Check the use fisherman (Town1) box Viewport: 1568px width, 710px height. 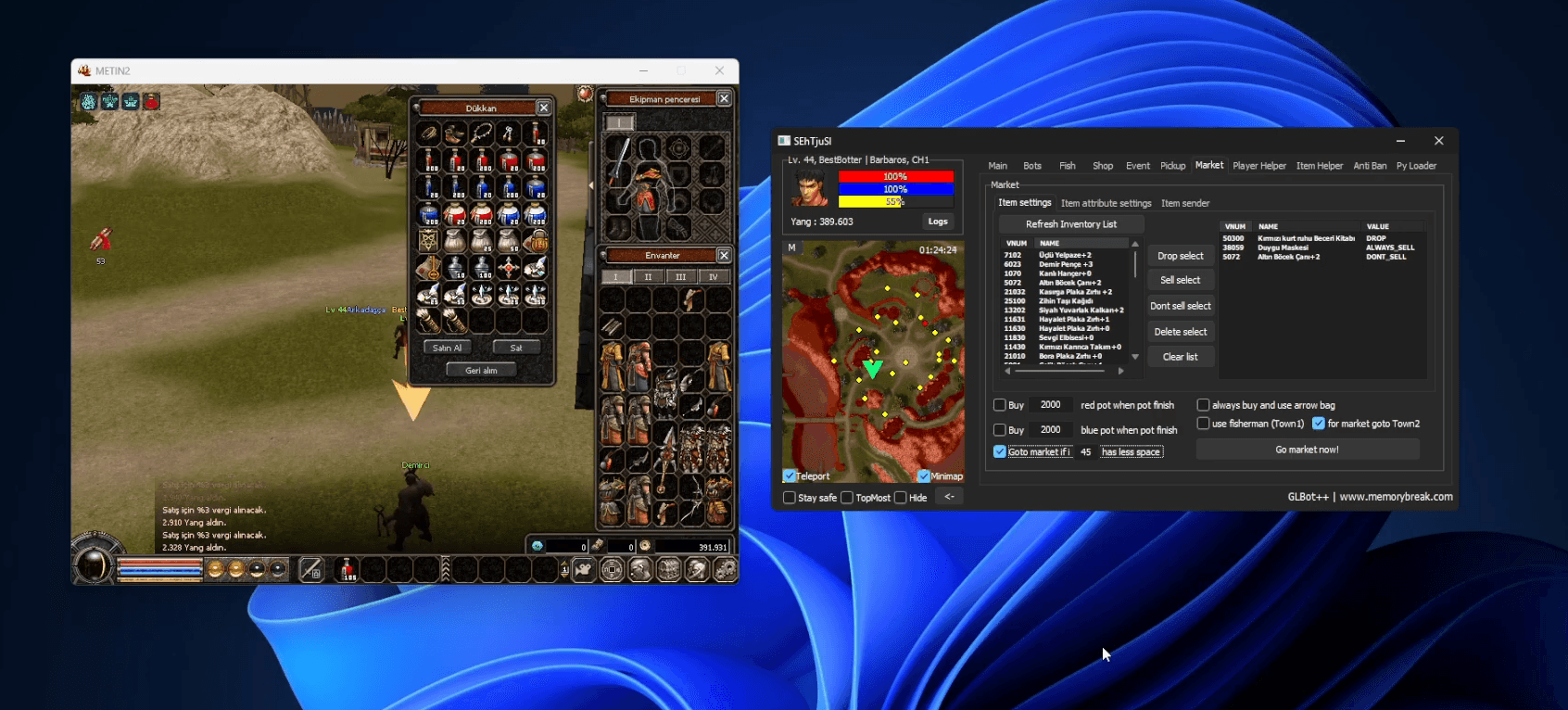[1203, 424]
